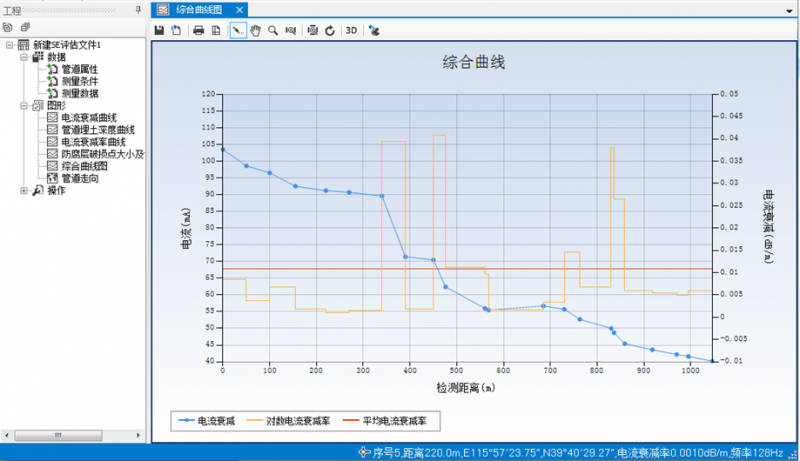The width and height of the screenshot is (800, 461).
Task: Select the pointer selection tool
Action: (x=238, y=31)
